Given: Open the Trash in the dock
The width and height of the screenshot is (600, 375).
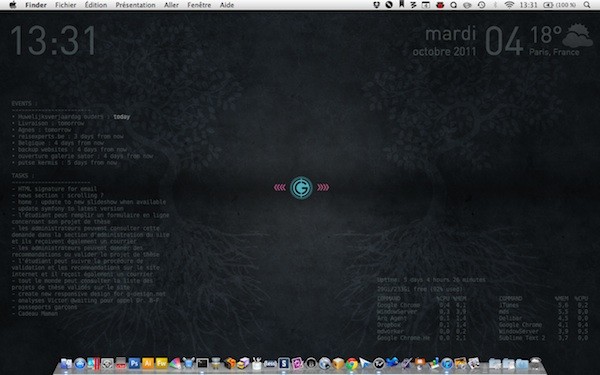Looking at the screenshot, I should (536, 363).
